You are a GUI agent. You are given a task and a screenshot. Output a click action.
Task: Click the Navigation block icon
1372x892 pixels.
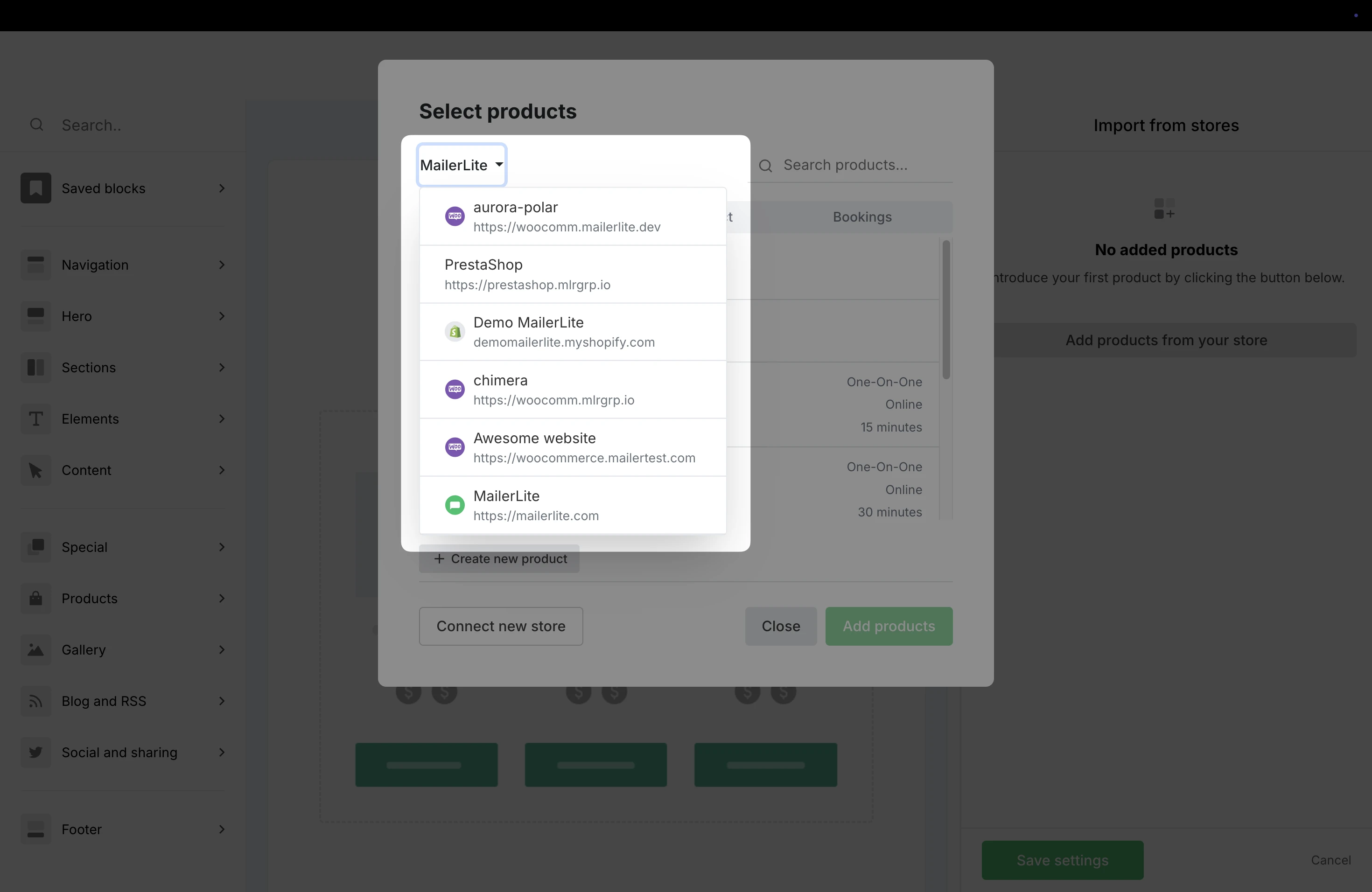point(36,265)
